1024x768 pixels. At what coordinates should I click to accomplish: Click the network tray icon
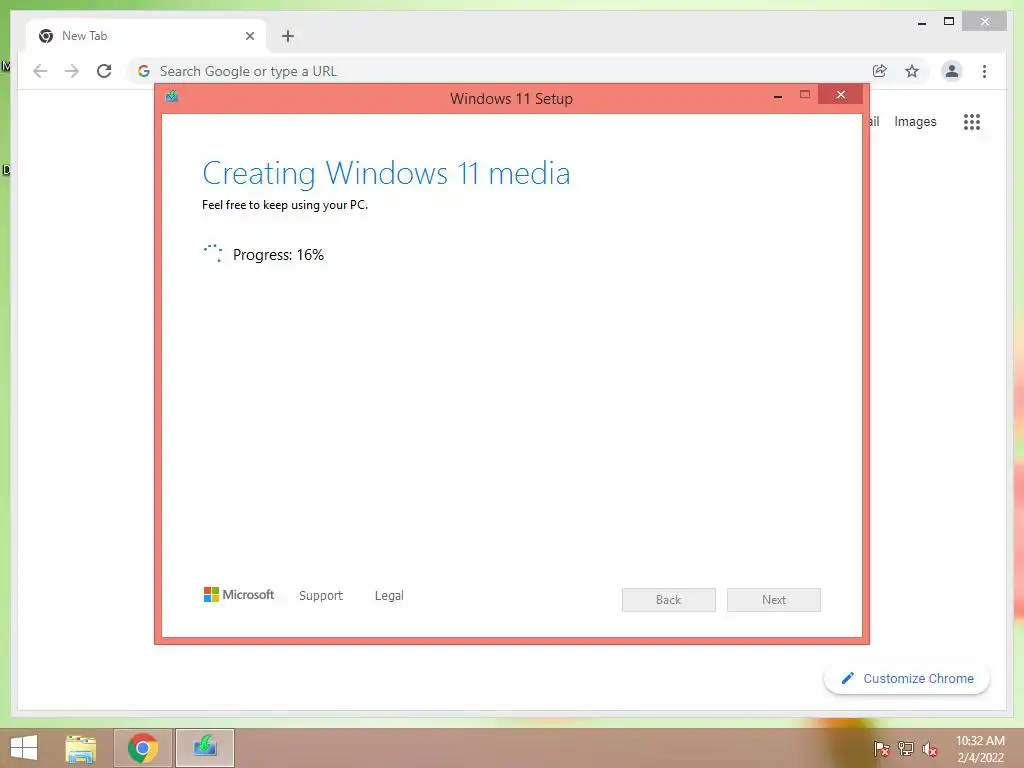[x=906, y=748]
